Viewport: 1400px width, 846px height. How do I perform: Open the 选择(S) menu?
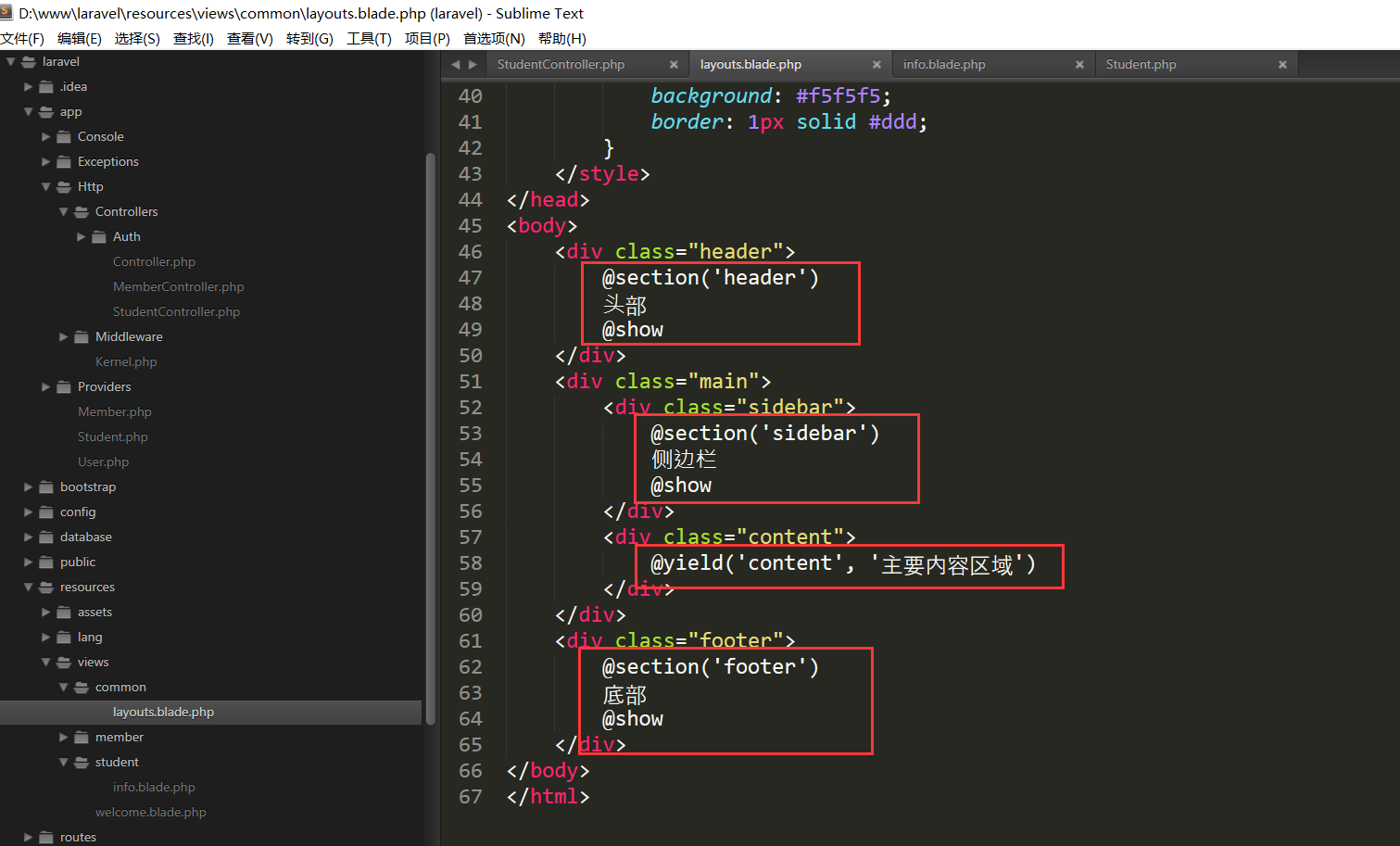coord(137,38)
